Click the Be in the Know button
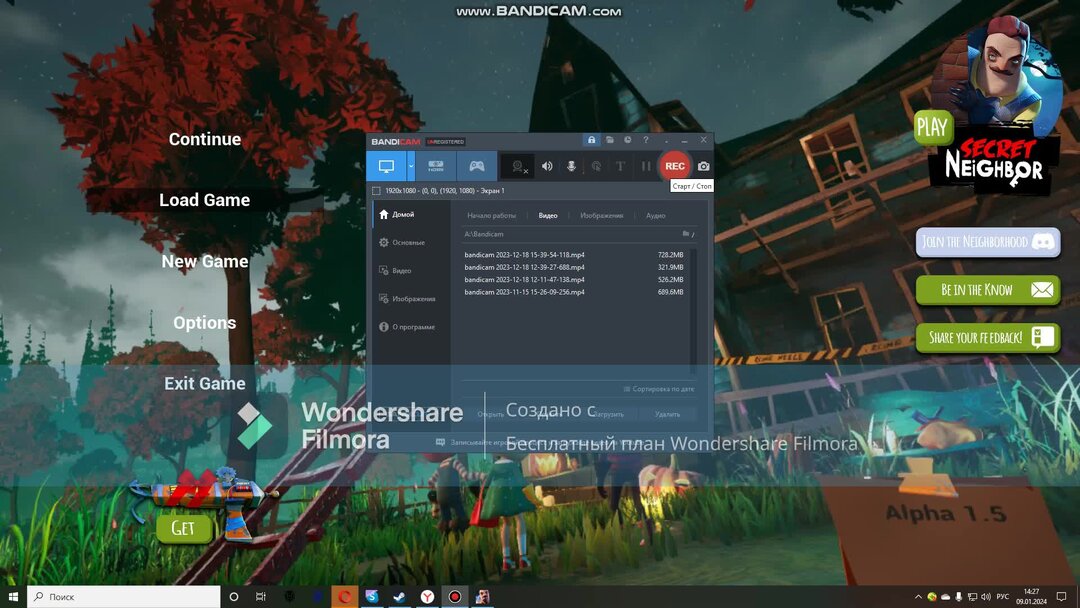This screenshot has width=1080, height=608. coord(988,290)
